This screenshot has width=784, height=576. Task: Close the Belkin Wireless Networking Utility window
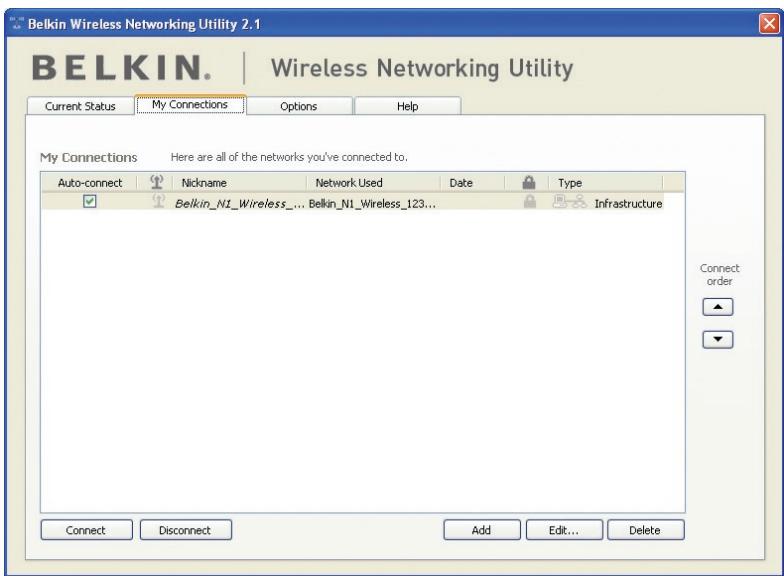[x=768, y=24]
